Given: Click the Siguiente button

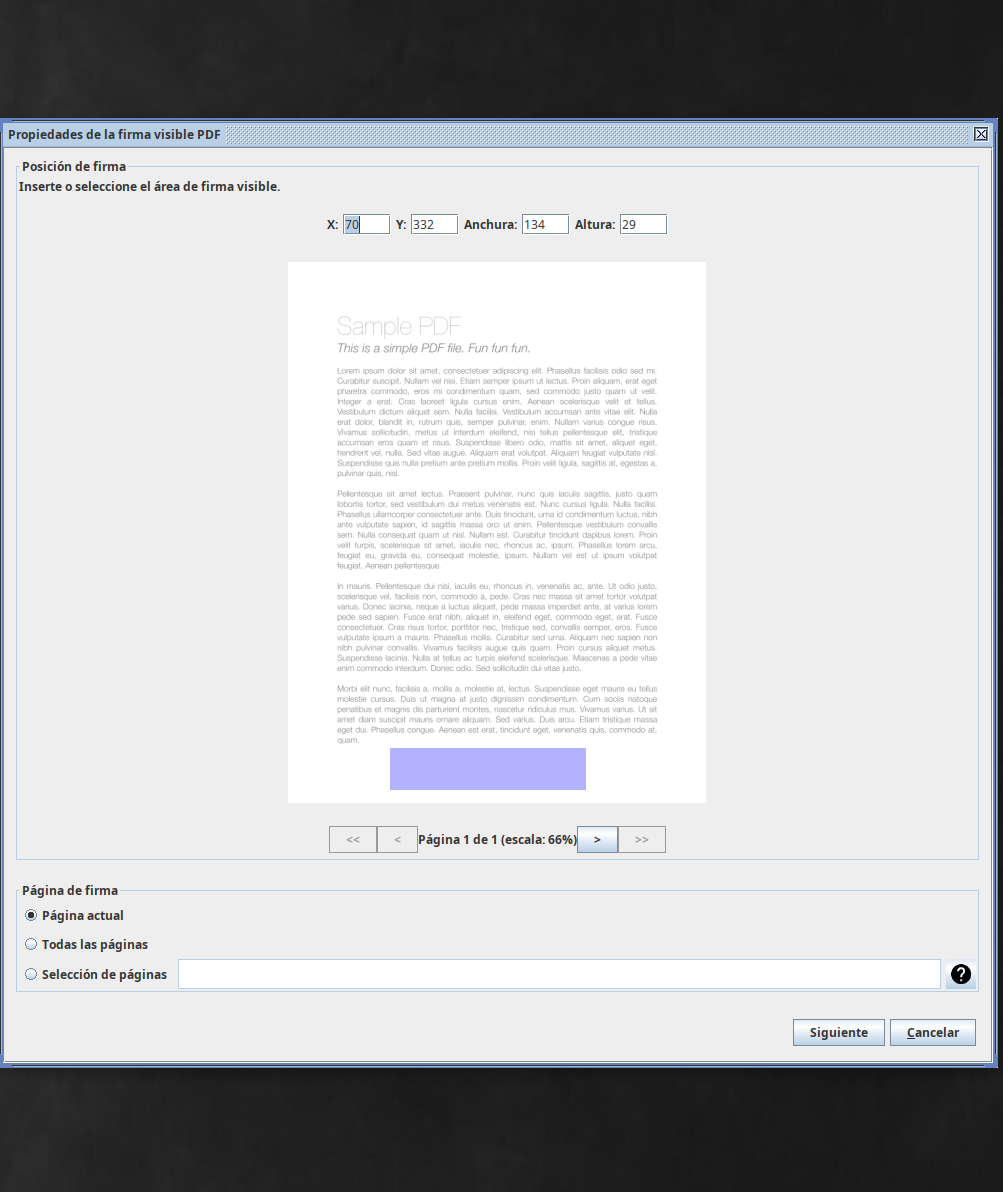Looking at the screenshot, I should point(838,1032).
